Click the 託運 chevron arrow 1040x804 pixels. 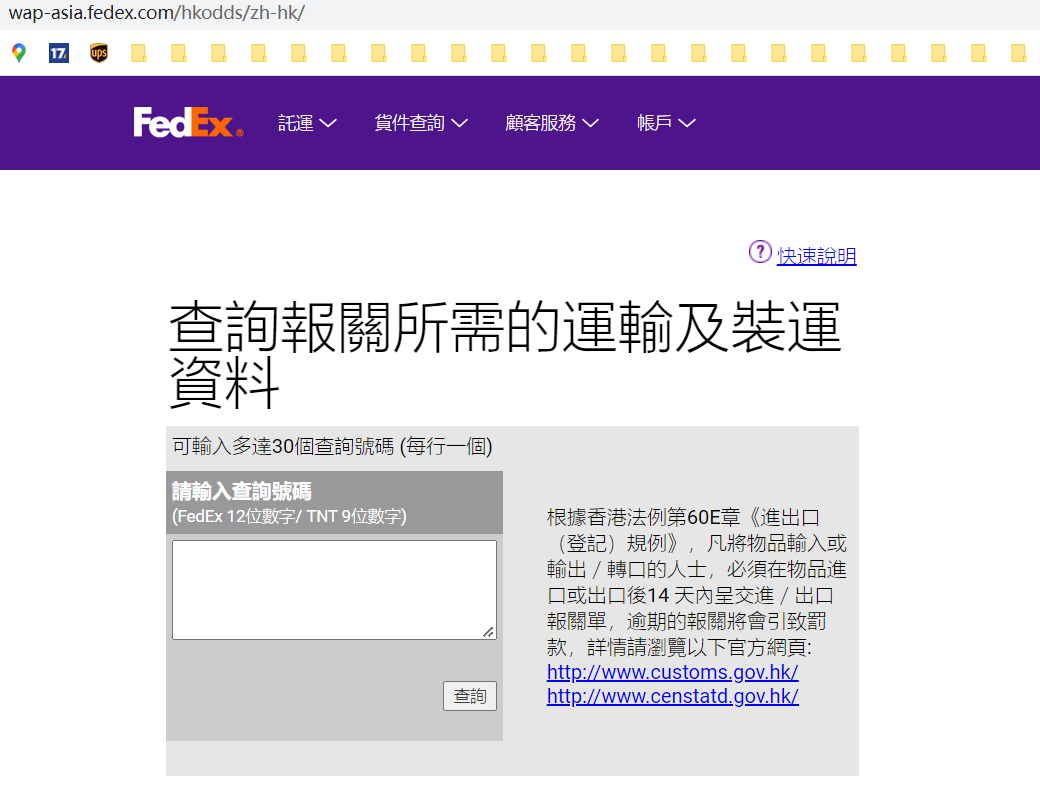point(328,123)
